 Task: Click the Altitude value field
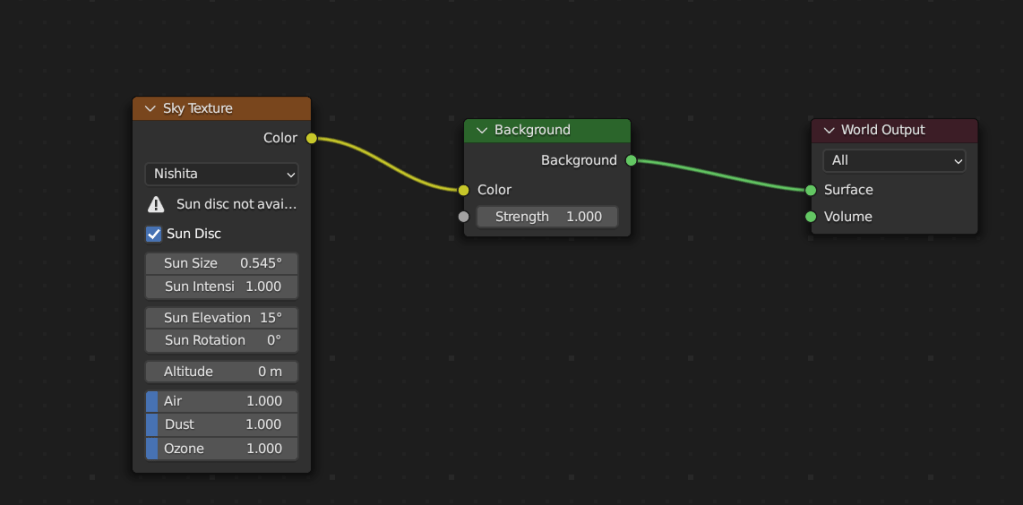tap(221, 372)
